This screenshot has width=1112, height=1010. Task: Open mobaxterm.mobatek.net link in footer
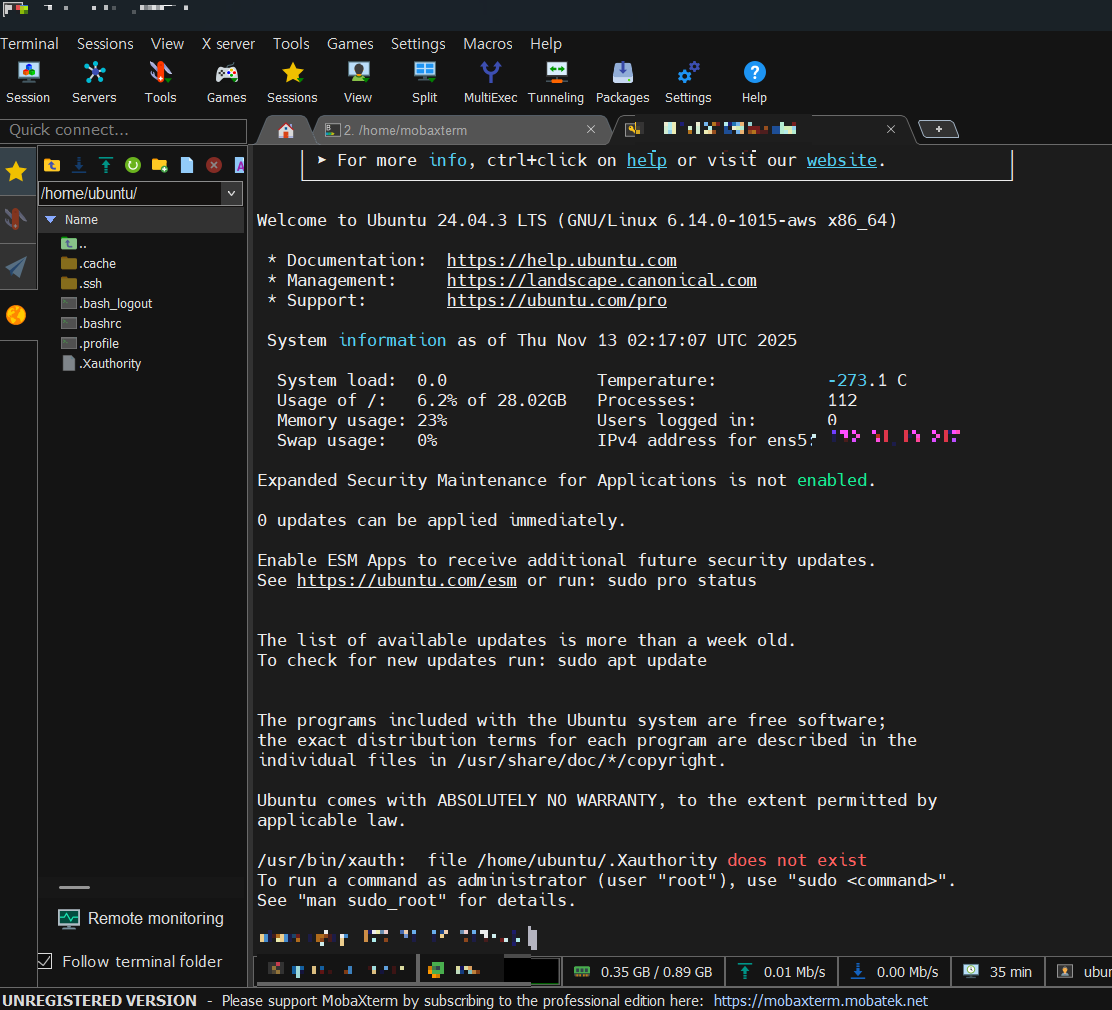tap(821, 1001)
